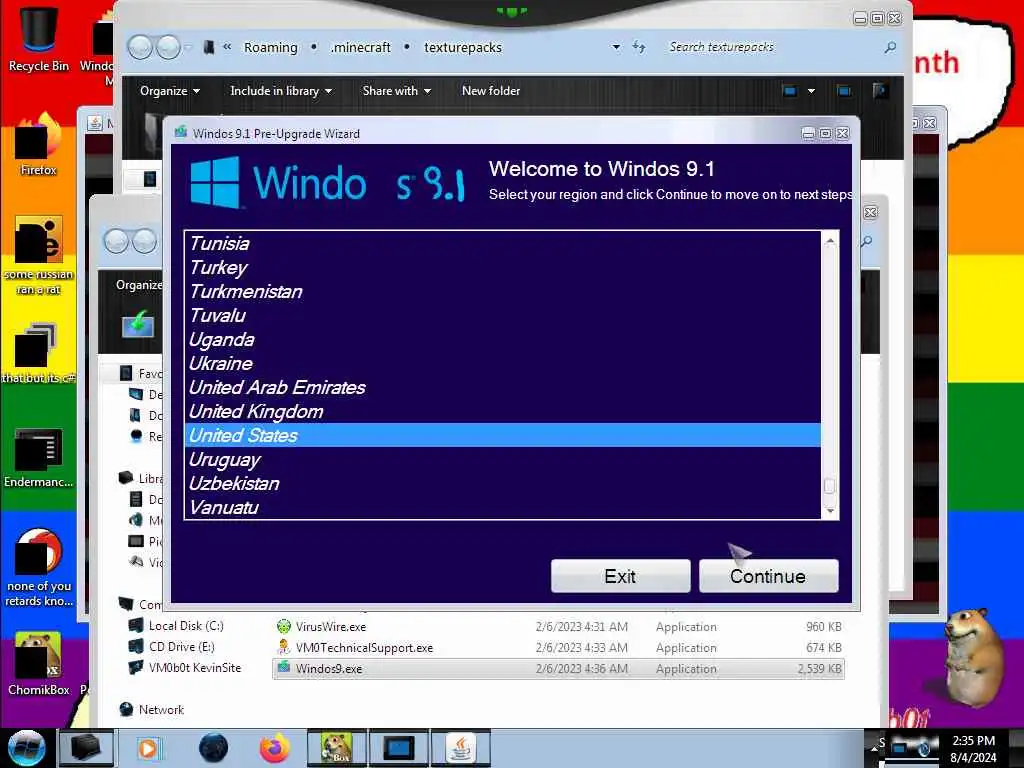Viewport: 1024px width, 768px height.
Task: Click the Search texturepacks field
Action: 771,47
